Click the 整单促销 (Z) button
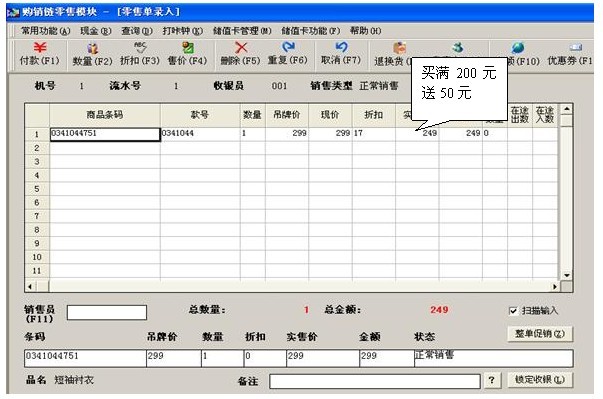The width and height of the screenshot is (603, 399). coord(540,334)
